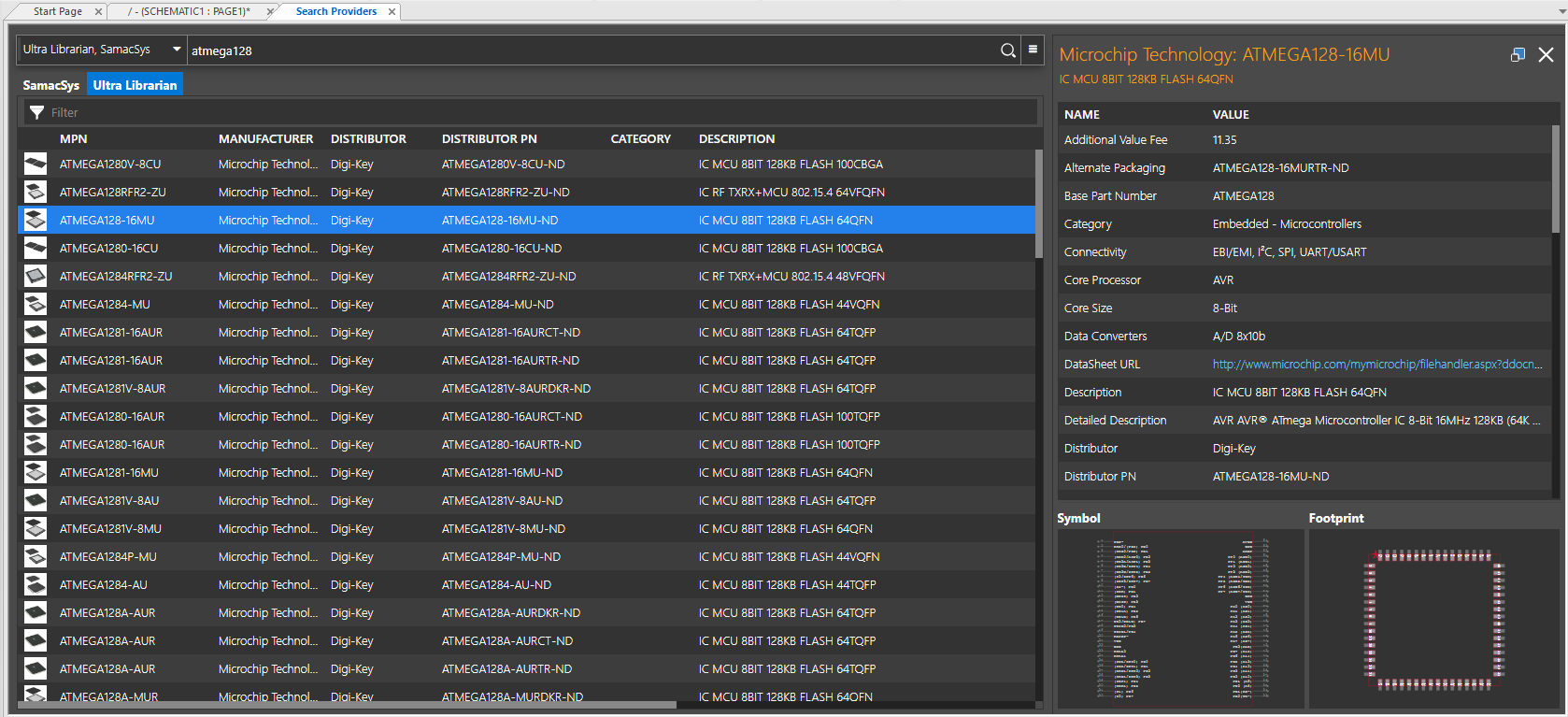
Task: Click the results list horizontal scrollbar
Action: coord(347,705)
